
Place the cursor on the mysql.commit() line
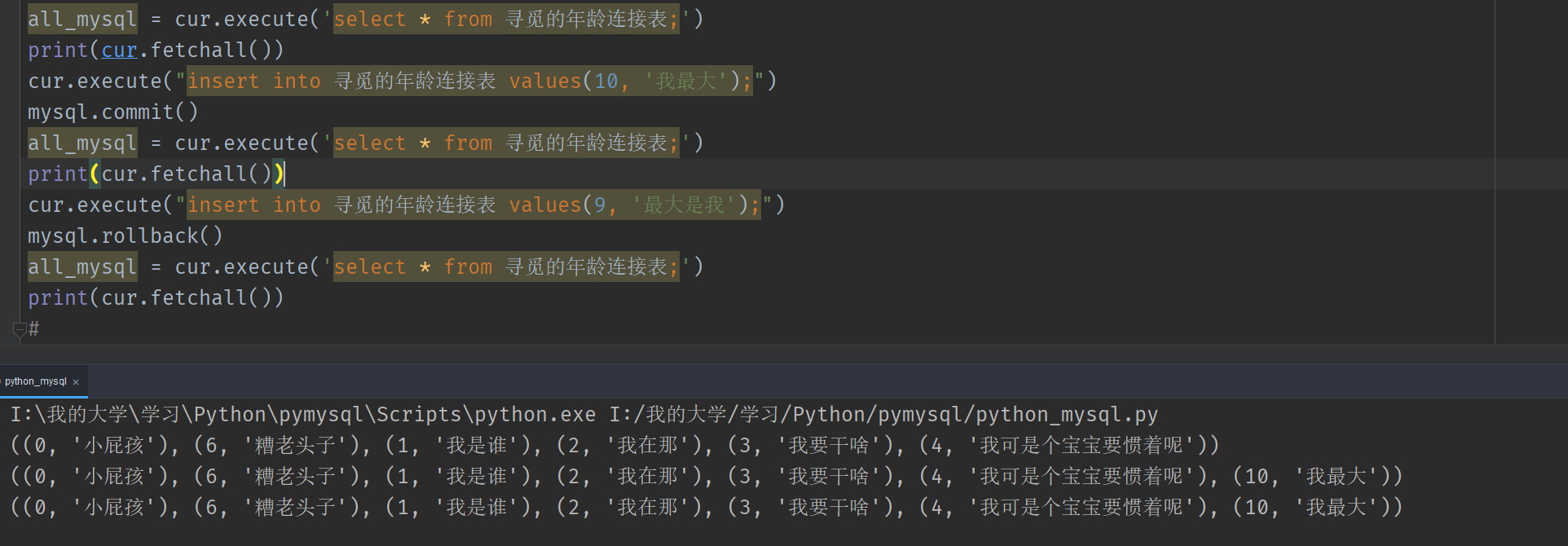coord(112,112)
